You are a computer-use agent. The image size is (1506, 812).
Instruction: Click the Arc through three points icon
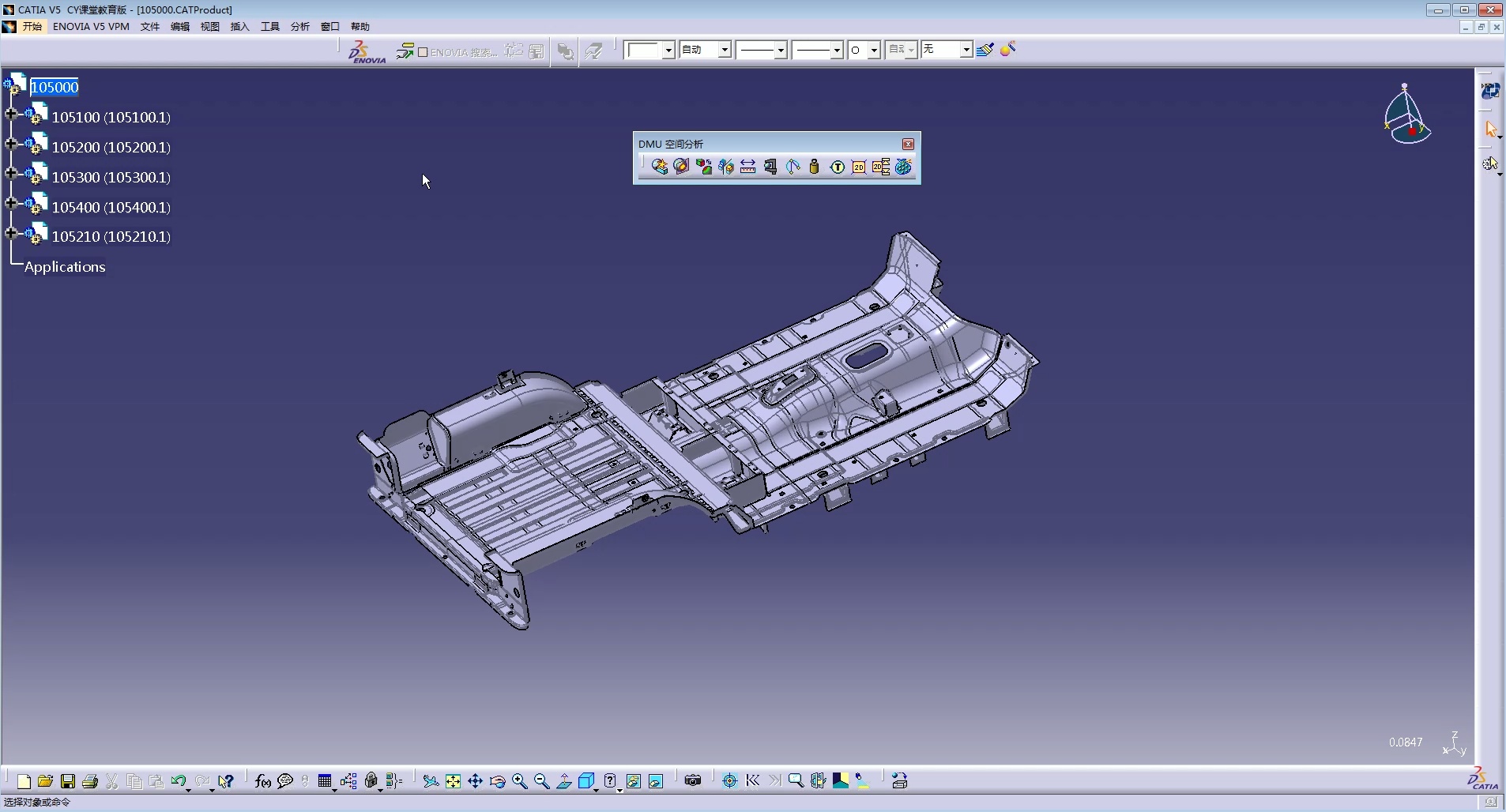tap(793, 167)
